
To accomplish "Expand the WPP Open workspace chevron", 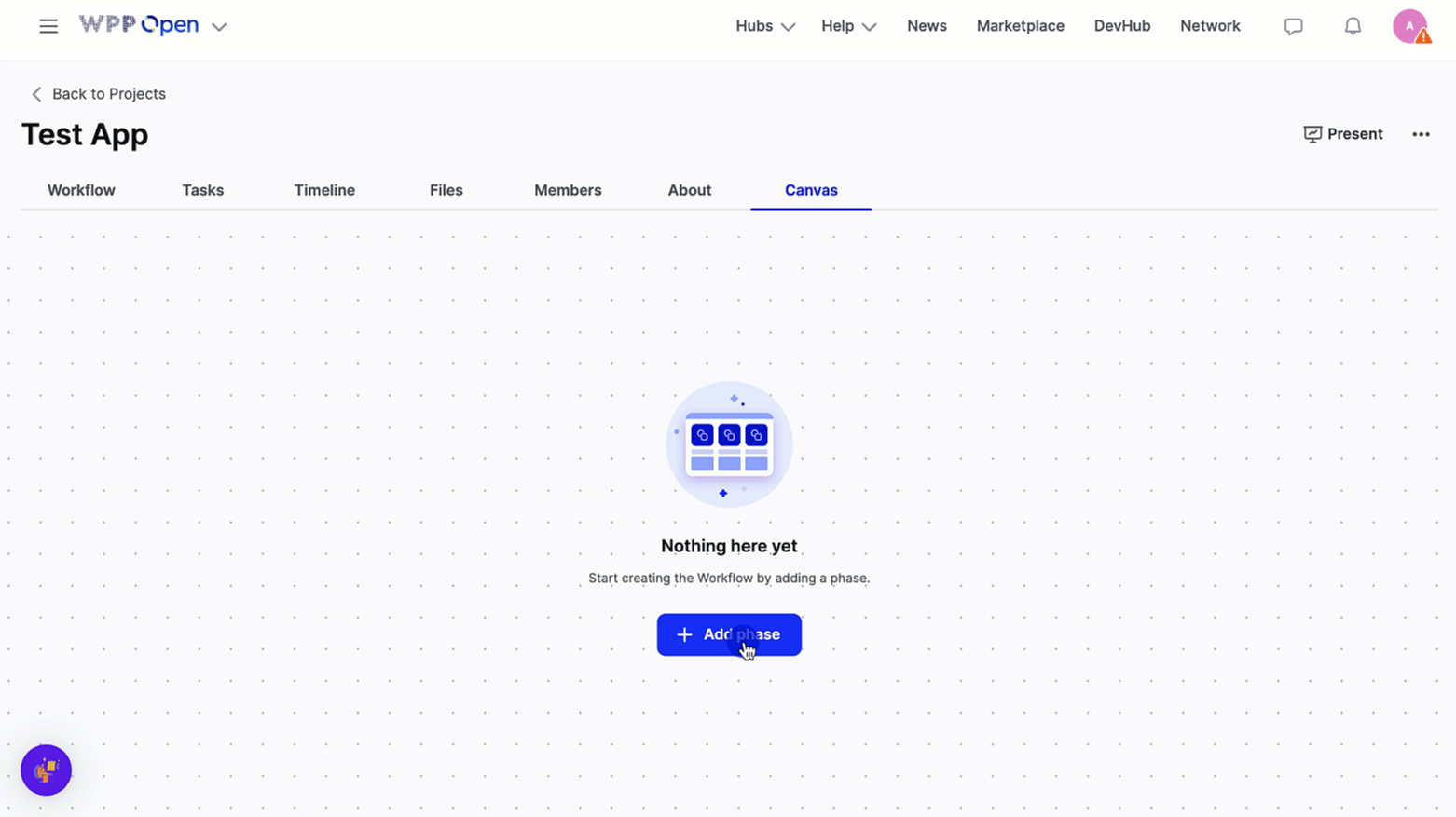I will tap(219, 27).
